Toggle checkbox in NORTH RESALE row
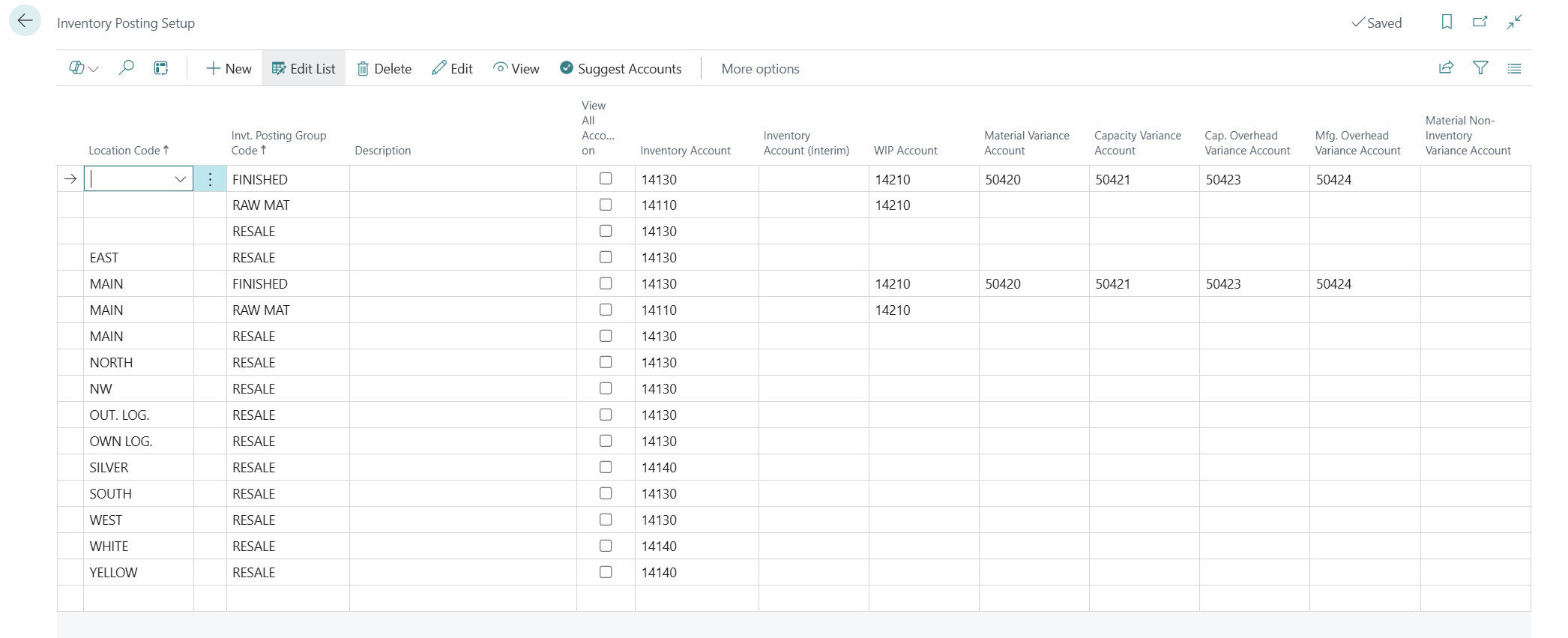1568x638 pixels. point(606,362)
